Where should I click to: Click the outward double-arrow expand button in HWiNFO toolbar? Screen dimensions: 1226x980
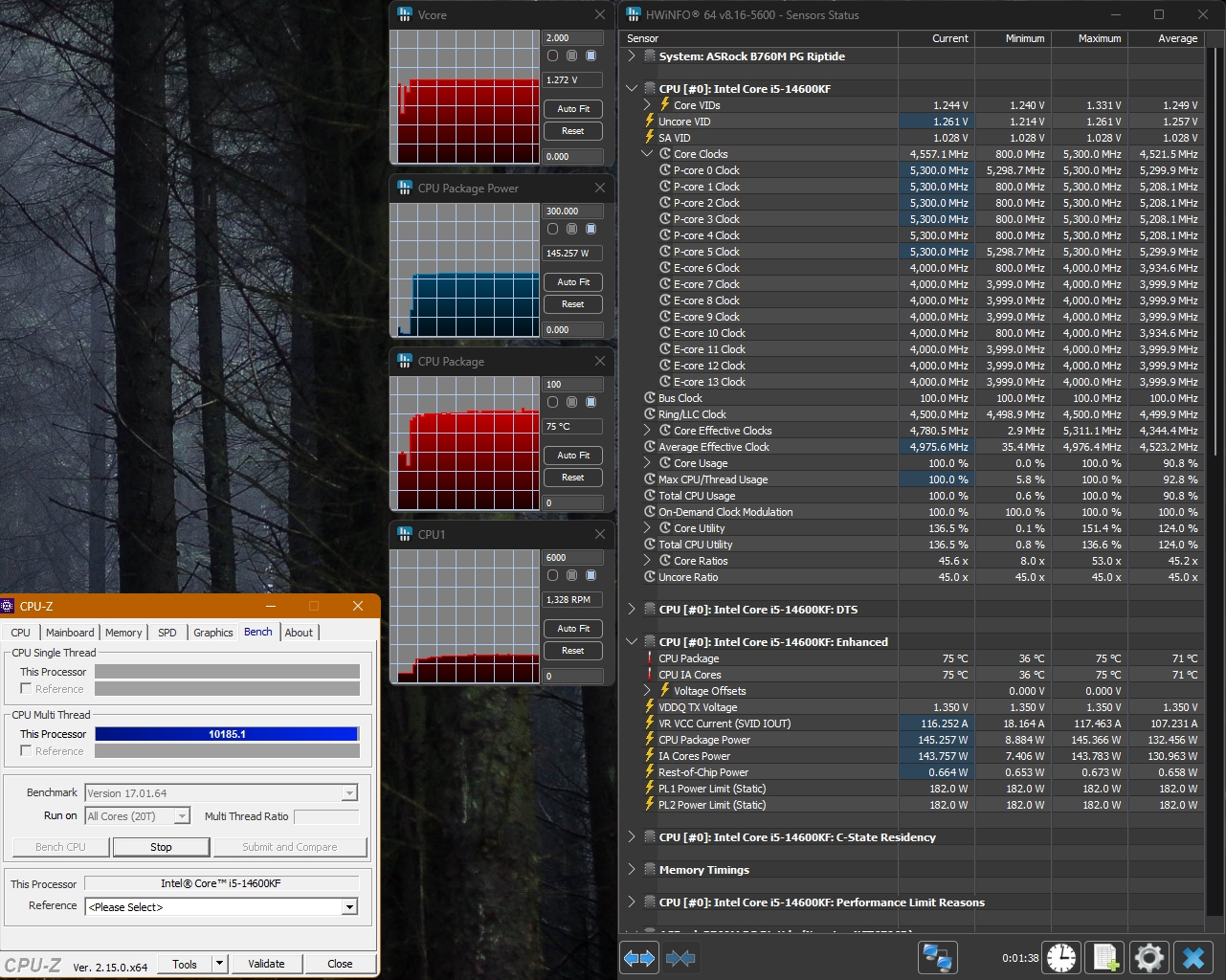639,957
